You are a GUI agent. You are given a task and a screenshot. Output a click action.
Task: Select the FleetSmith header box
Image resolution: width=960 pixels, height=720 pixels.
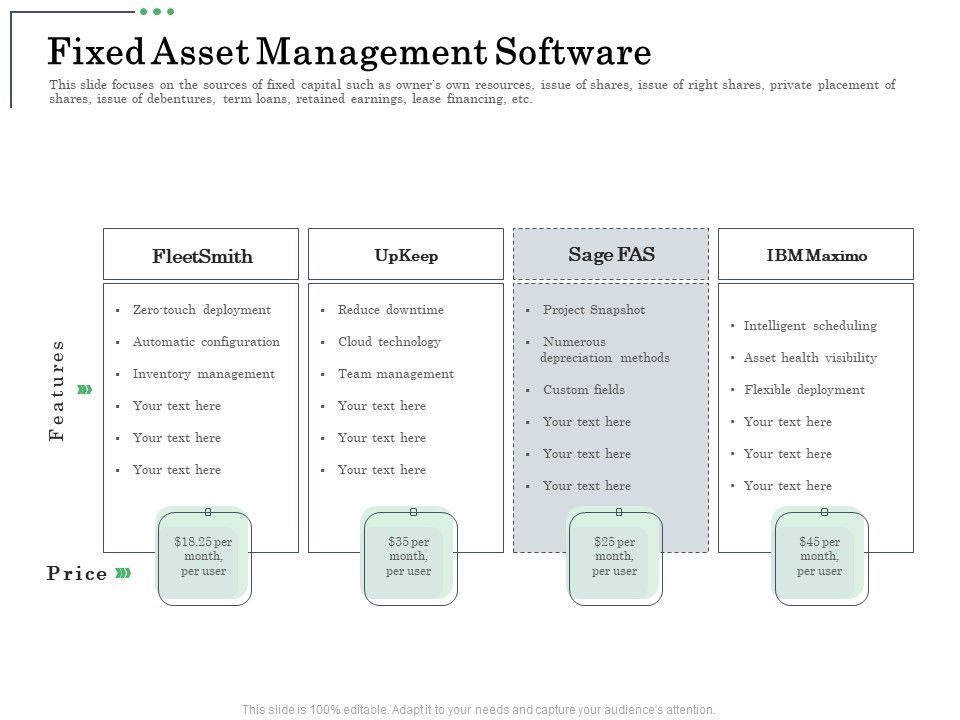click(201, 254)
